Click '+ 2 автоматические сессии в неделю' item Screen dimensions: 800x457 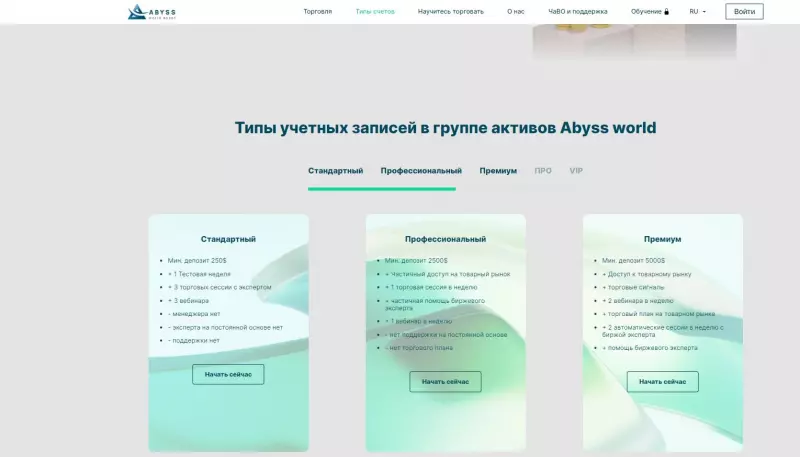(x=663, y=331)
